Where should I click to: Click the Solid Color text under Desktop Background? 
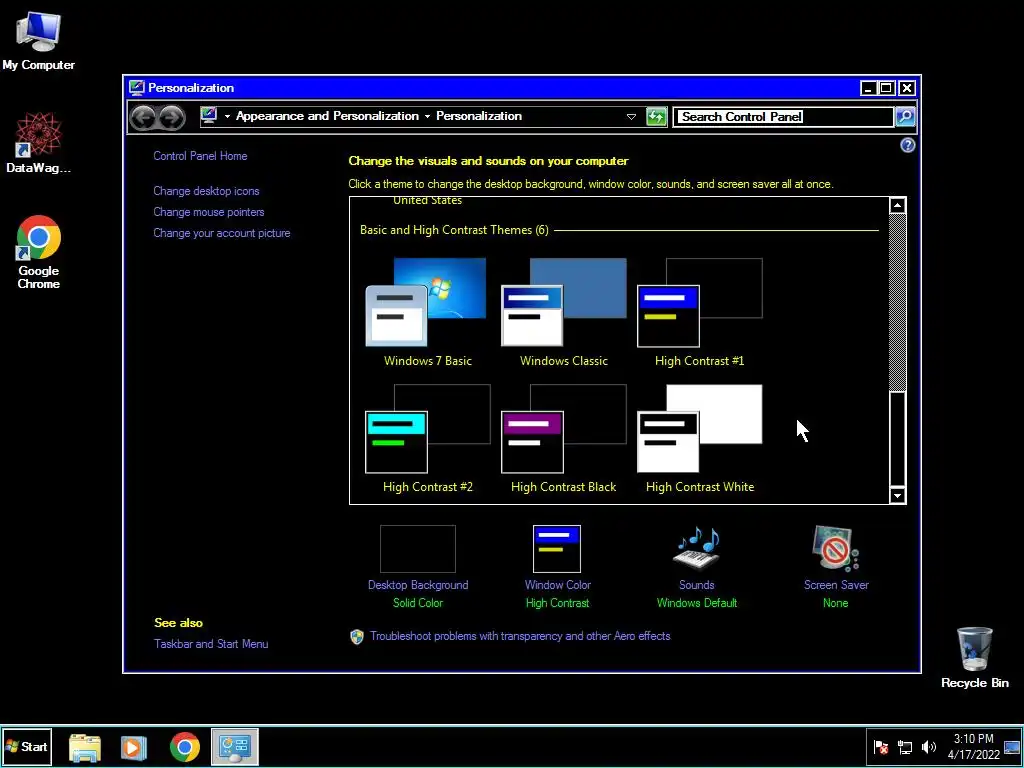tap(418, 603)
